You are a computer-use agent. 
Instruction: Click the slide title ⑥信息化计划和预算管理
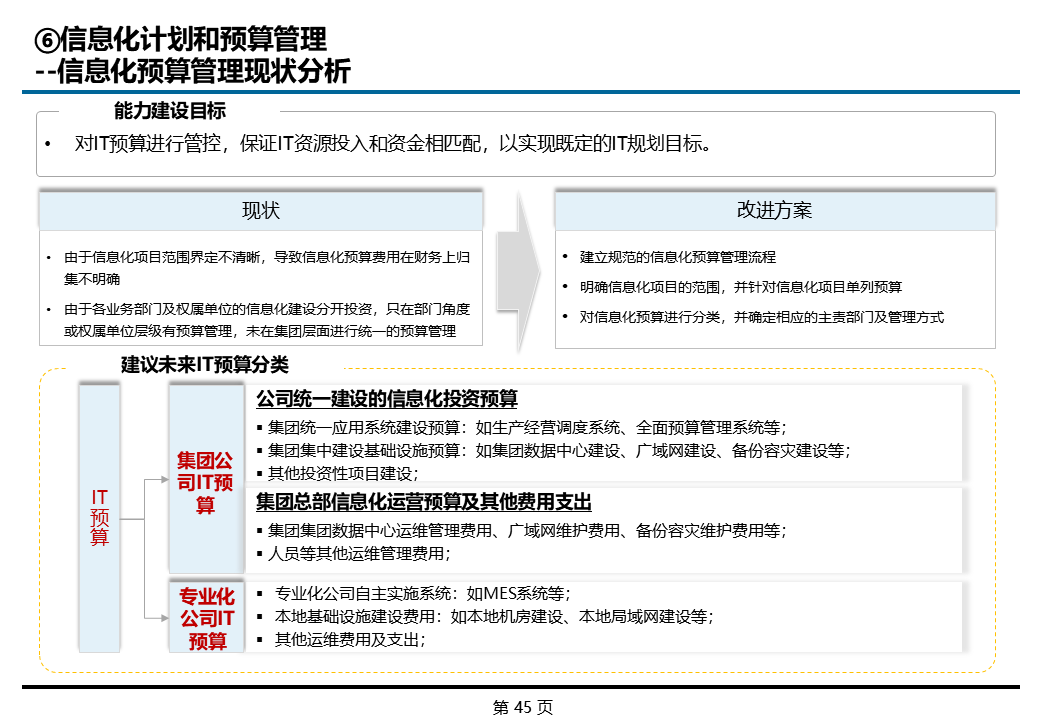click(x=181, y=39)
